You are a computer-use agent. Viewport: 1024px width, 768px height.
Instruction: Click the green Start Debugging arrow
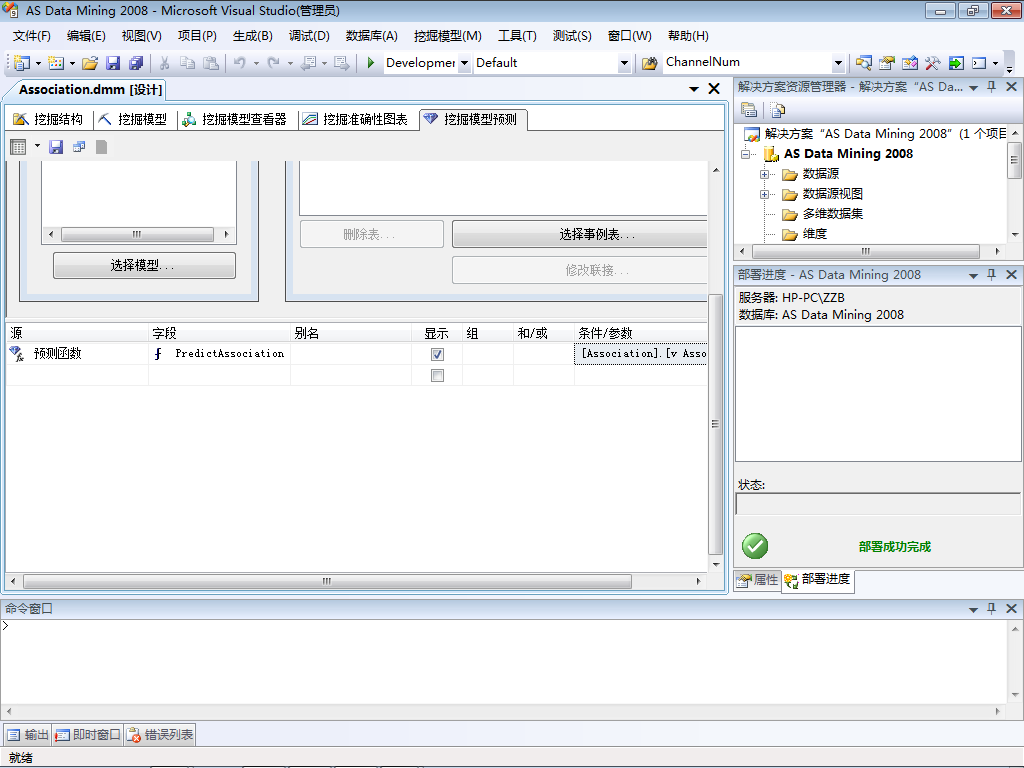coord(370,63)
